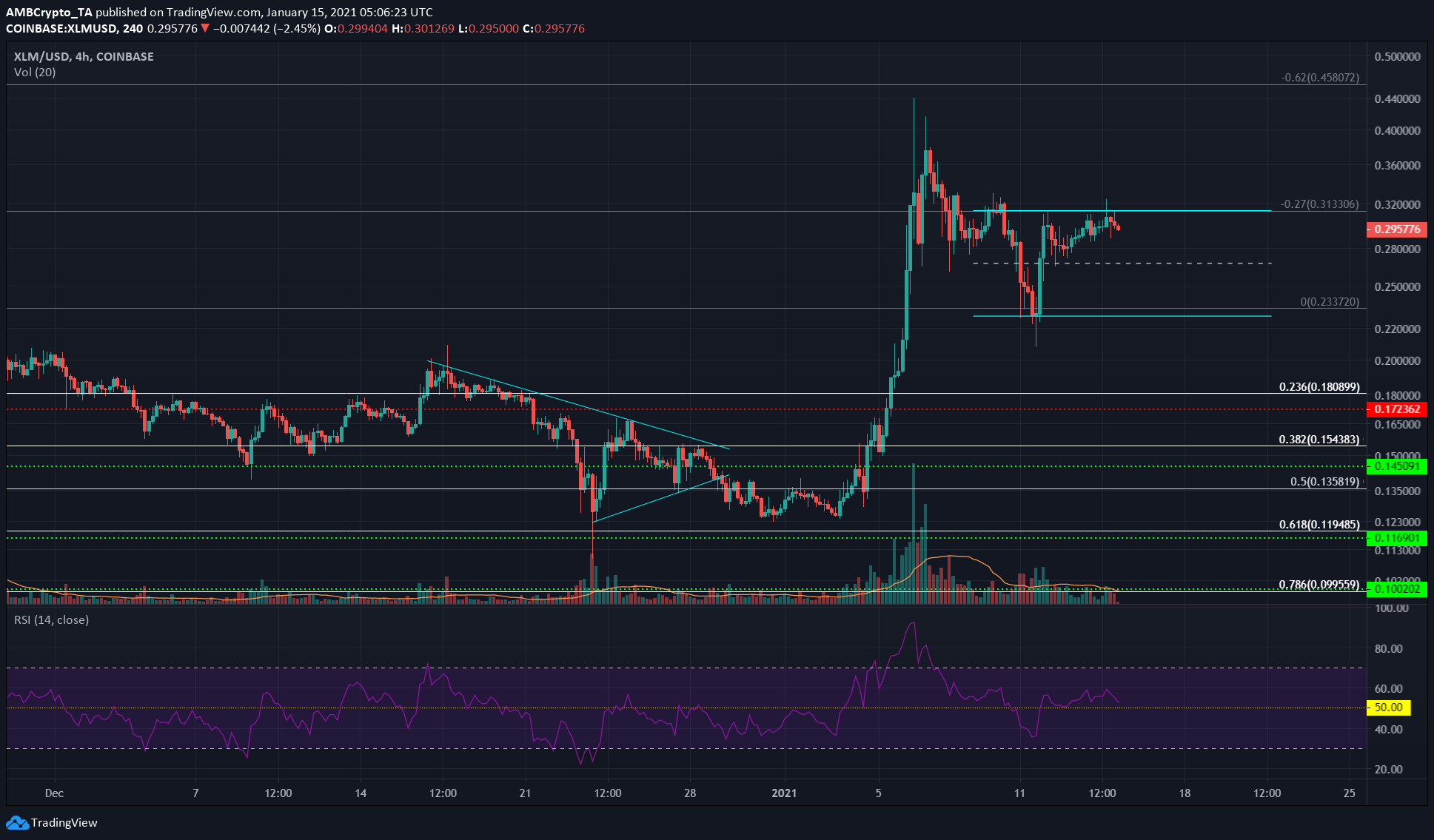
Task: Click the lower cyan range line near 0.228
Action: click(x=1122, y=316)
